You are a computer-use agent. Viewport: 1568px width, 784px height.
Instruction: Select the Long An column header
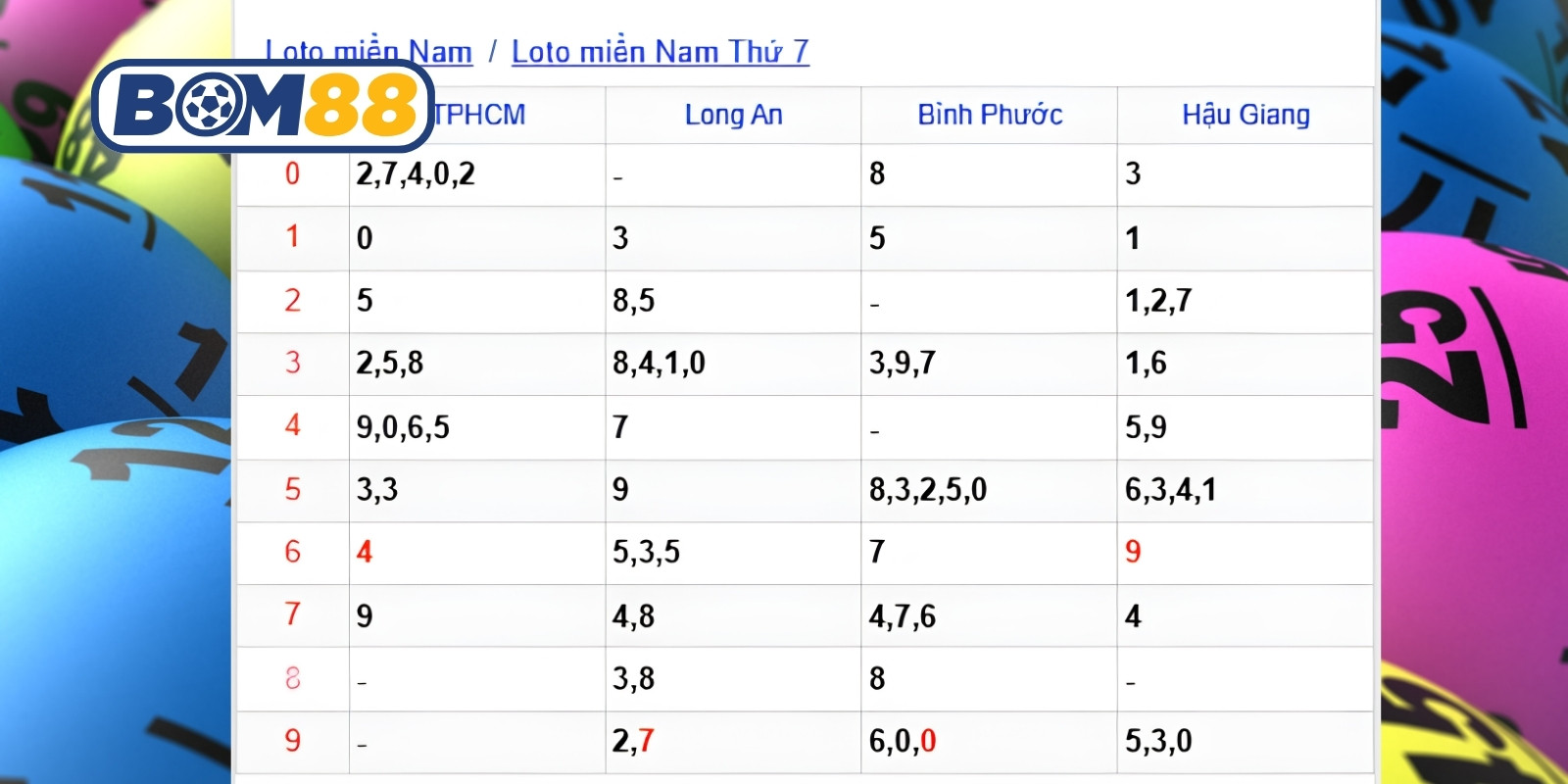tap(734, 115)
